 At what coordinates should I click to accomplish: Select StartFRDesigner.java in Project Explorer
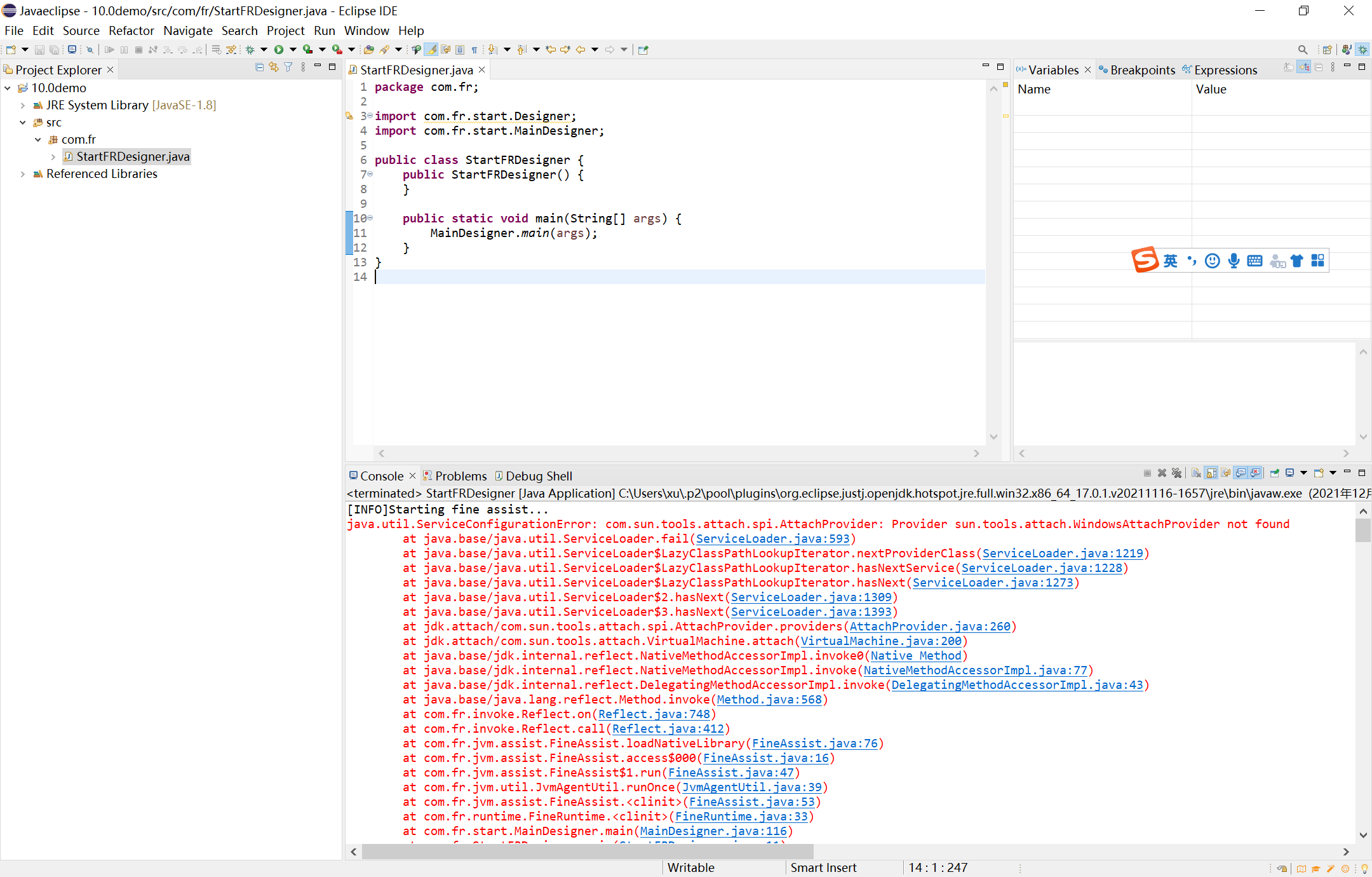tap(133, 157)
